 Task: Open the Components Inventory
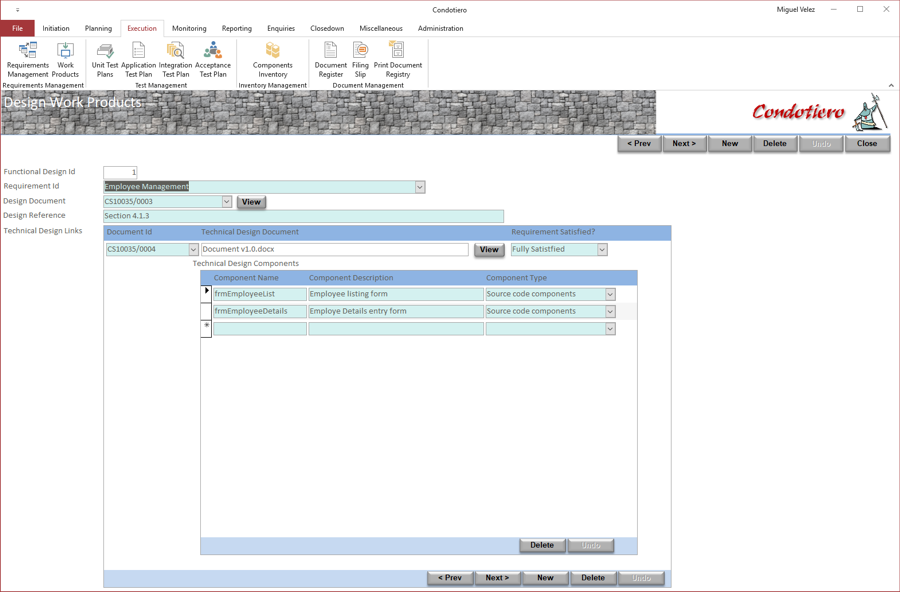(273, 60)
